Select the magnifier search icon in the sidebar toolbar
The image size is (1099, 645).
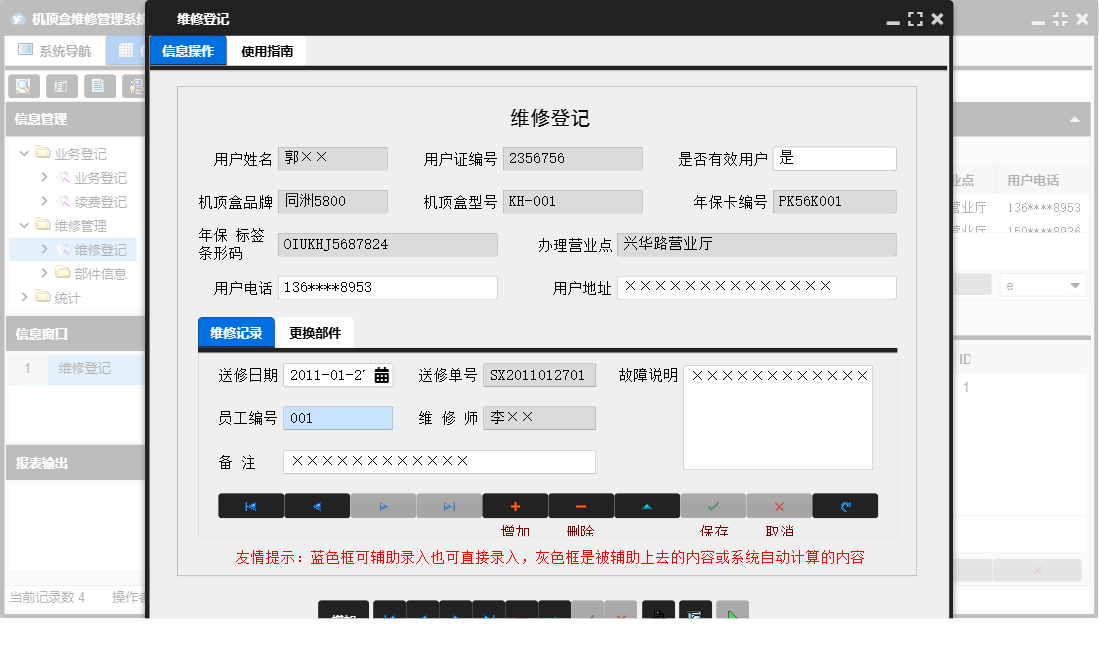(22, 85)
